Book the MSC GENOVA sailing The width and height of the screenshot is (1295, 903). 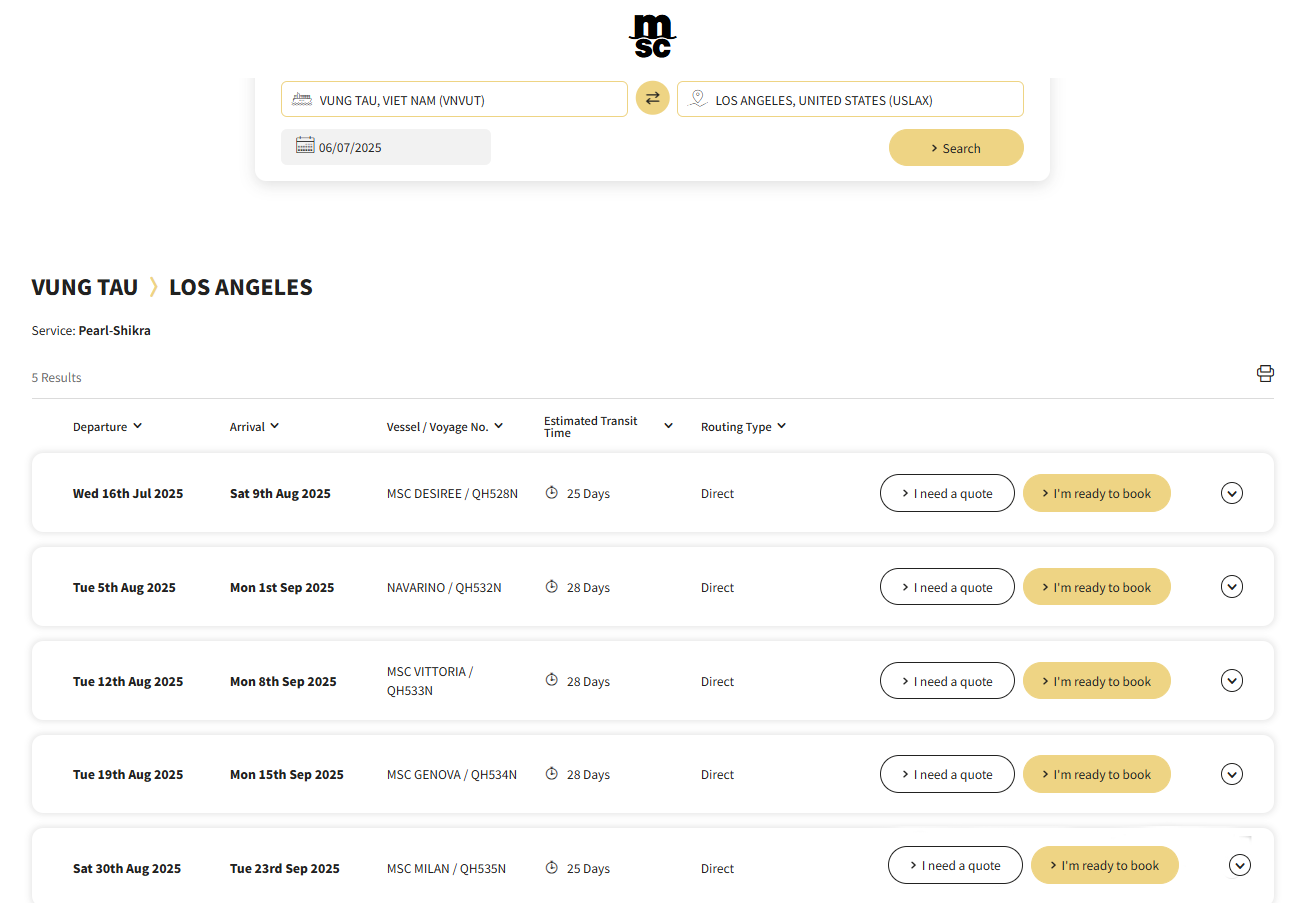(x=1096, y=774)
